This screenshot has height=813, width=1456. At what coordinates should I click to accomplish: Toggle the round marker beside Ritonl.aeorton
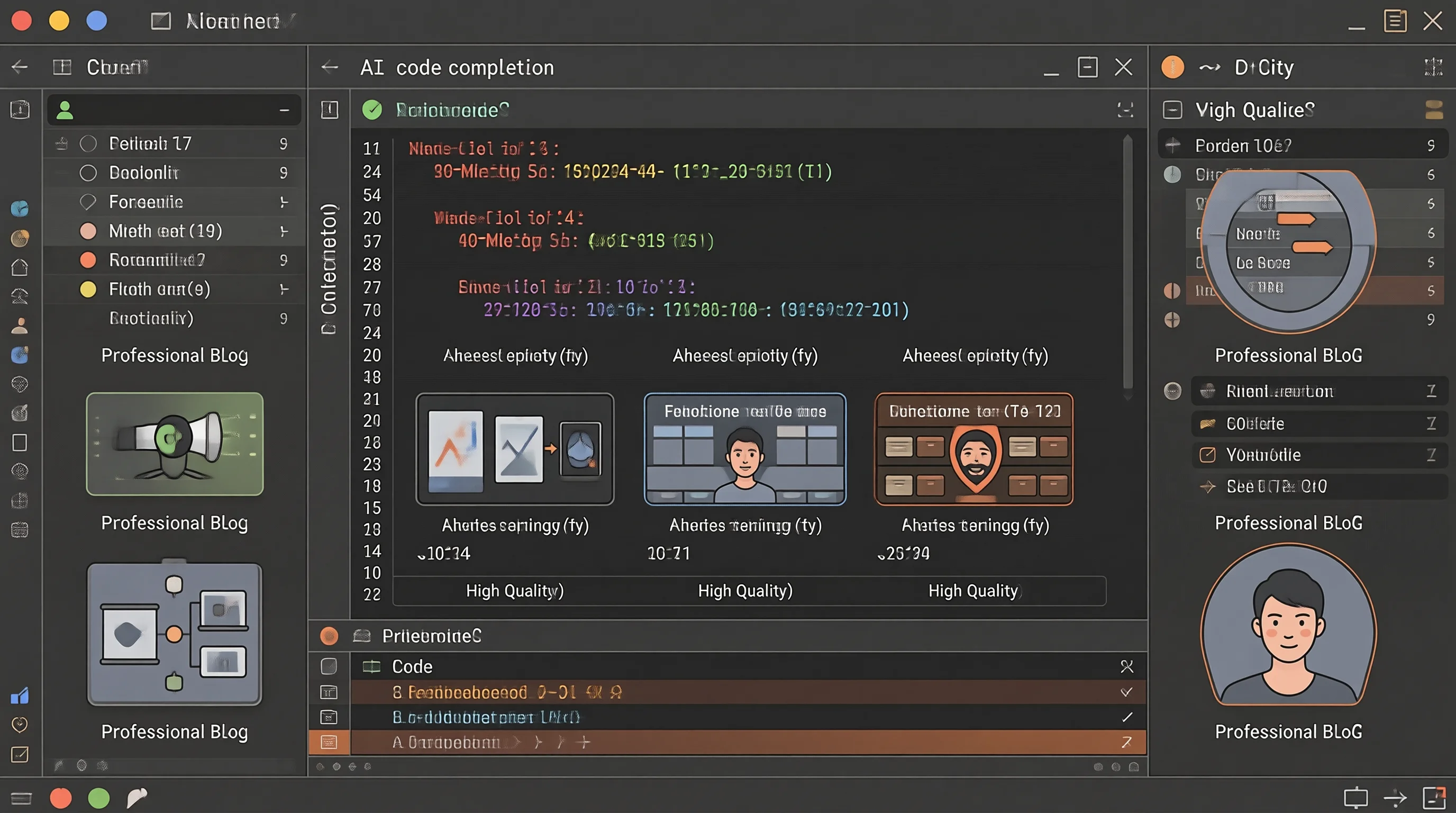pyautogui.click(x=1173, y=391)
